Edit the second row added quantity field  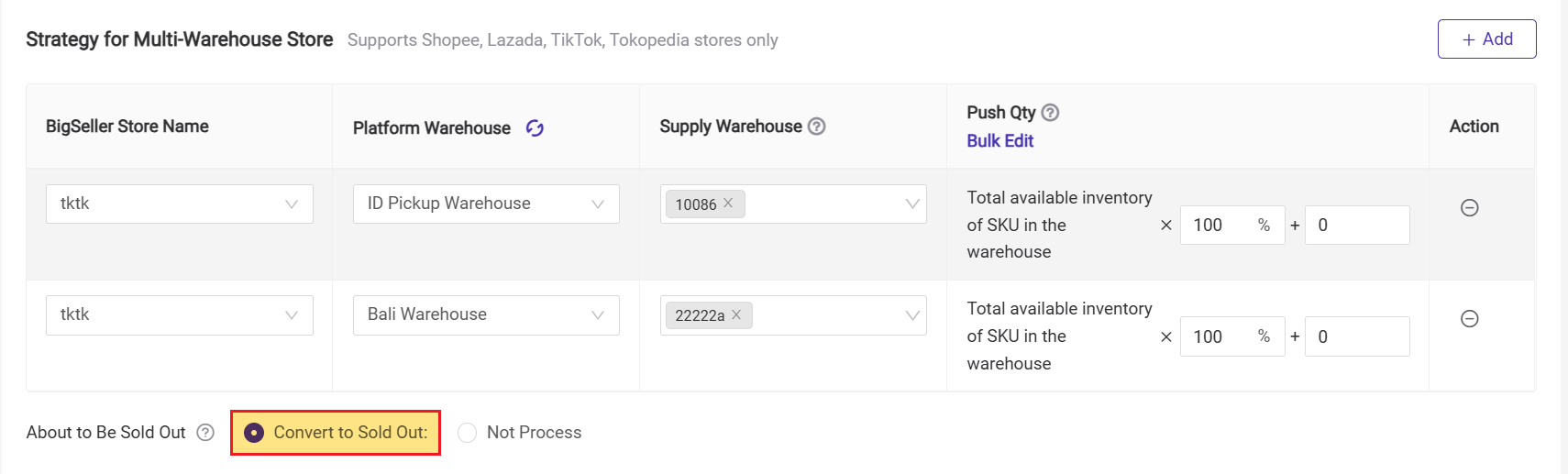click(x=1356, y=336)
